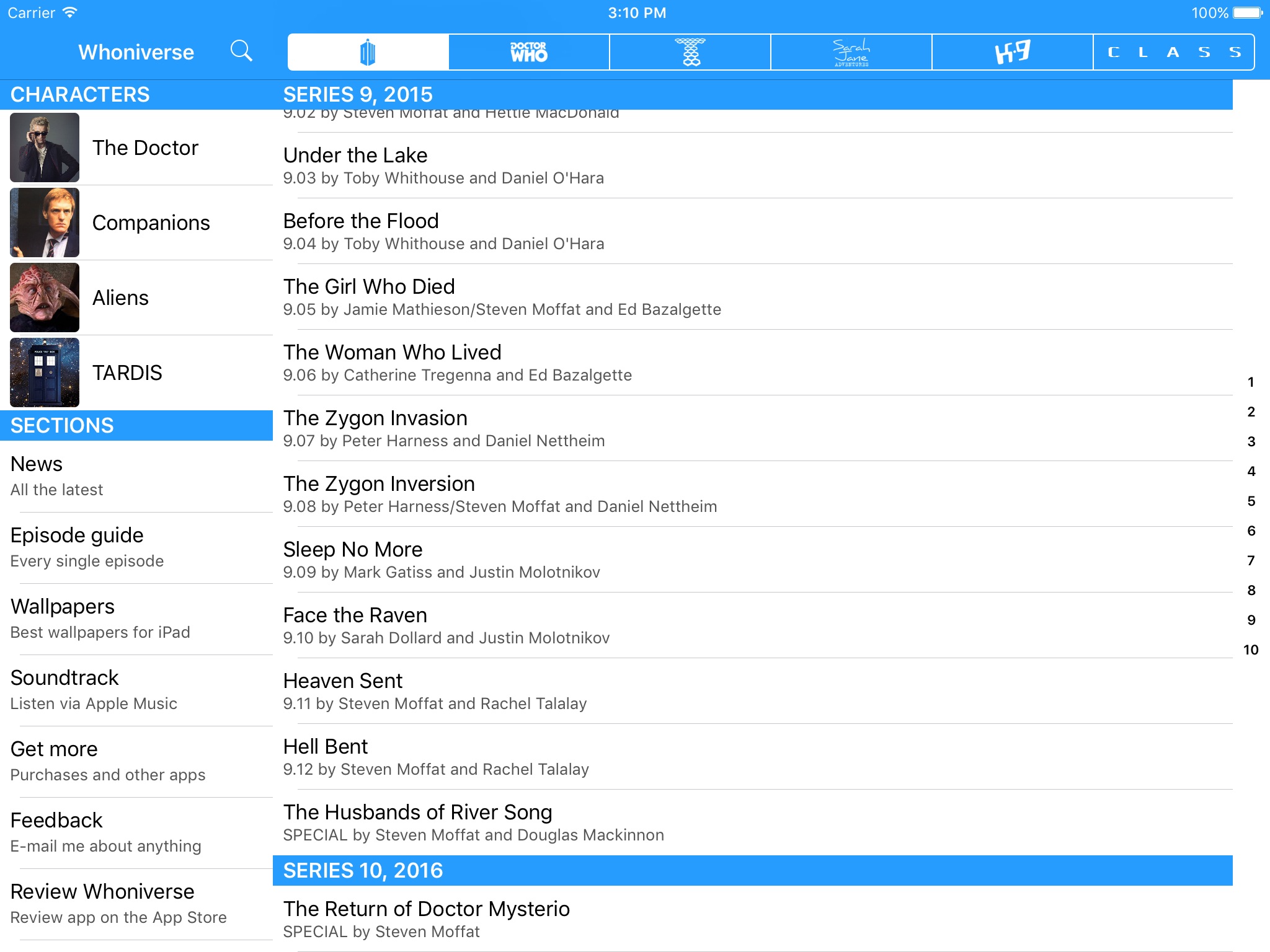Switch to the K-9 logo tab
This screenshot has width=1270, height=952.
pos(1013,52)
